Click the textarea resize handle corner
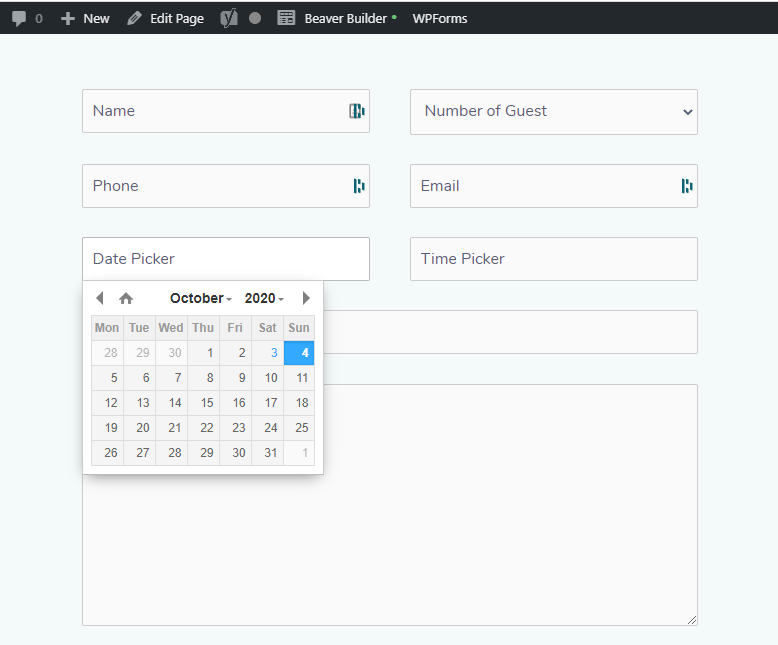This screenshot has height=645, width=778. click(x=692, y=620)
